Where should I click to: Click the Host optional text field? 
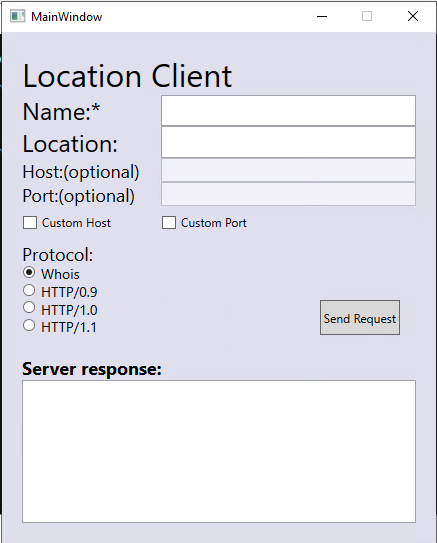click(288, 170)
